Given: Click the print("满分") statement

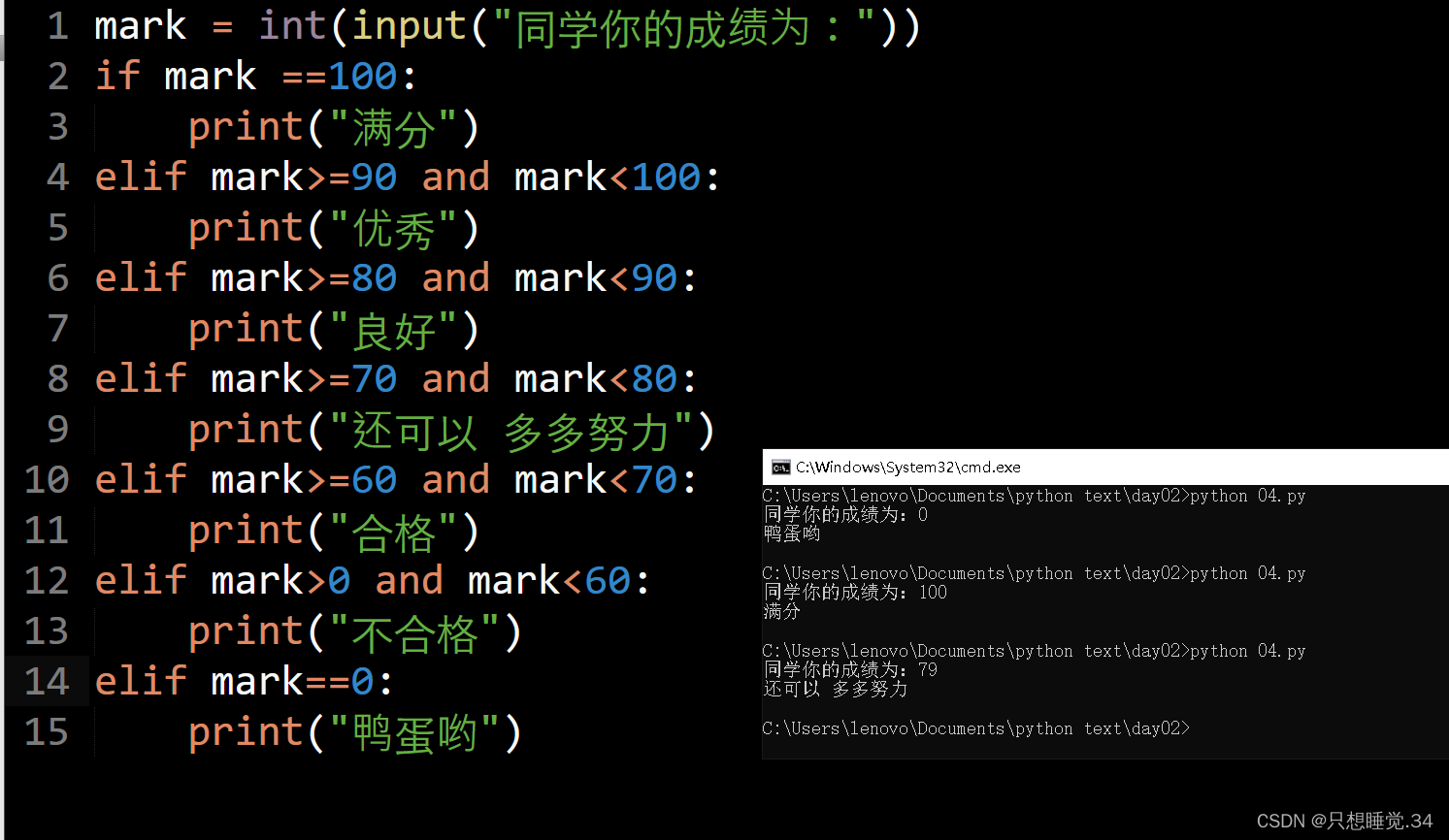Looking at the screenshot, I should point(334,128).
